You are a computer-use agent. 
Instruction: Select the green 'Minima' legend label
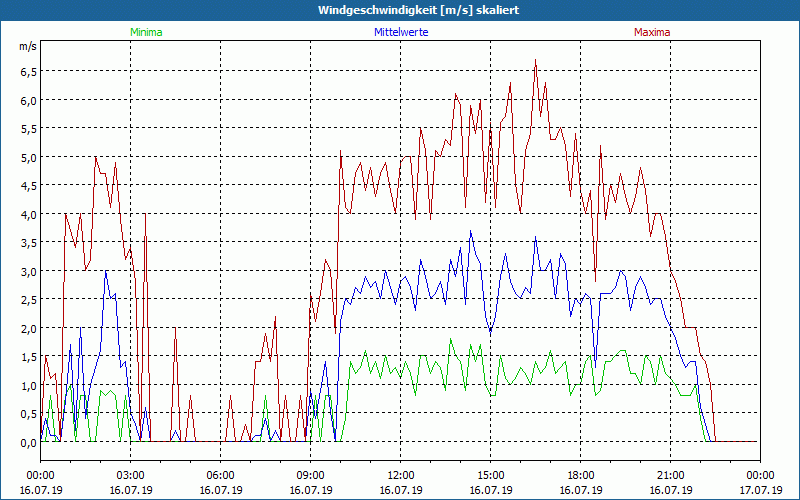(x=146, y=32)
